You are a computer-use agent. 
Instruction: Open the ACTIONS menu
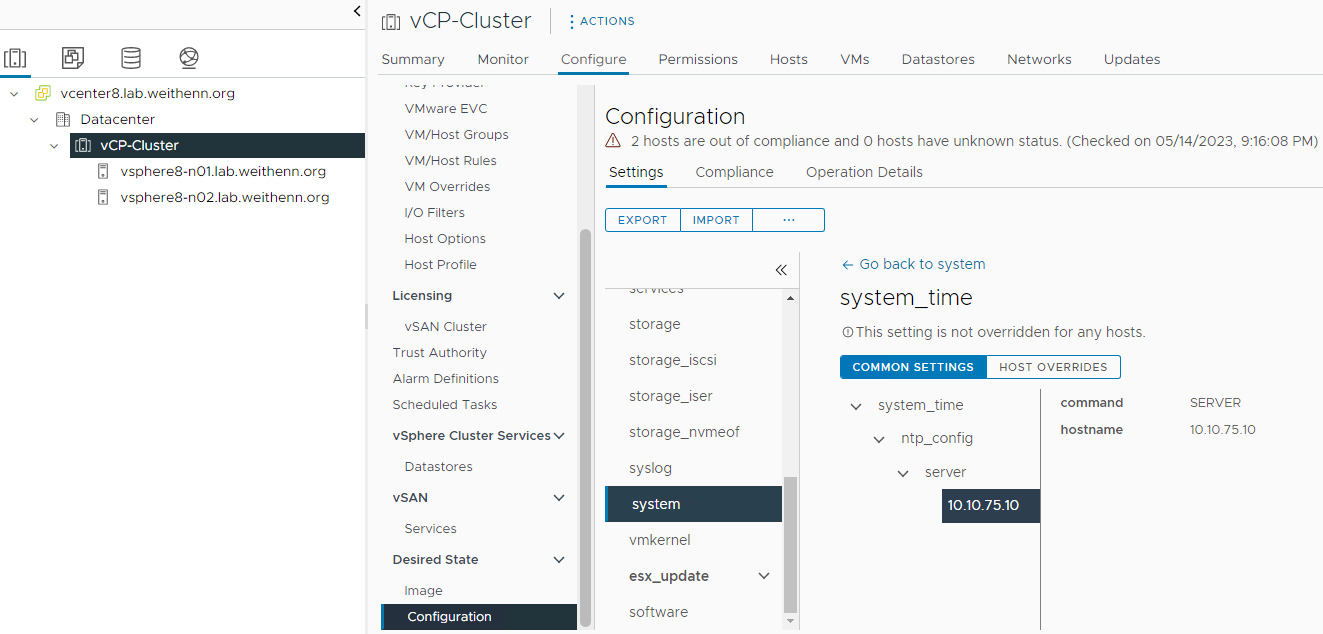point(601,21)
